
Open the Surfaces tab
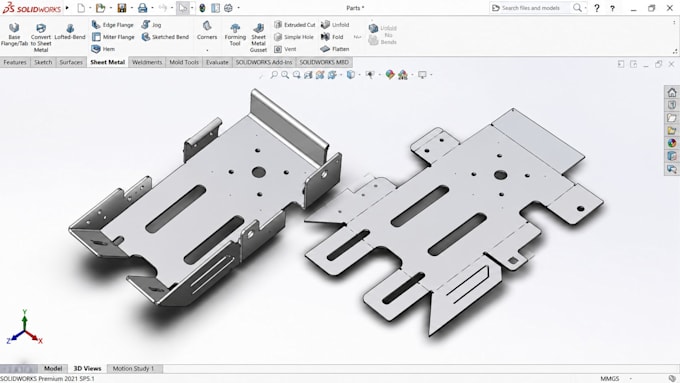click(71, 62)
